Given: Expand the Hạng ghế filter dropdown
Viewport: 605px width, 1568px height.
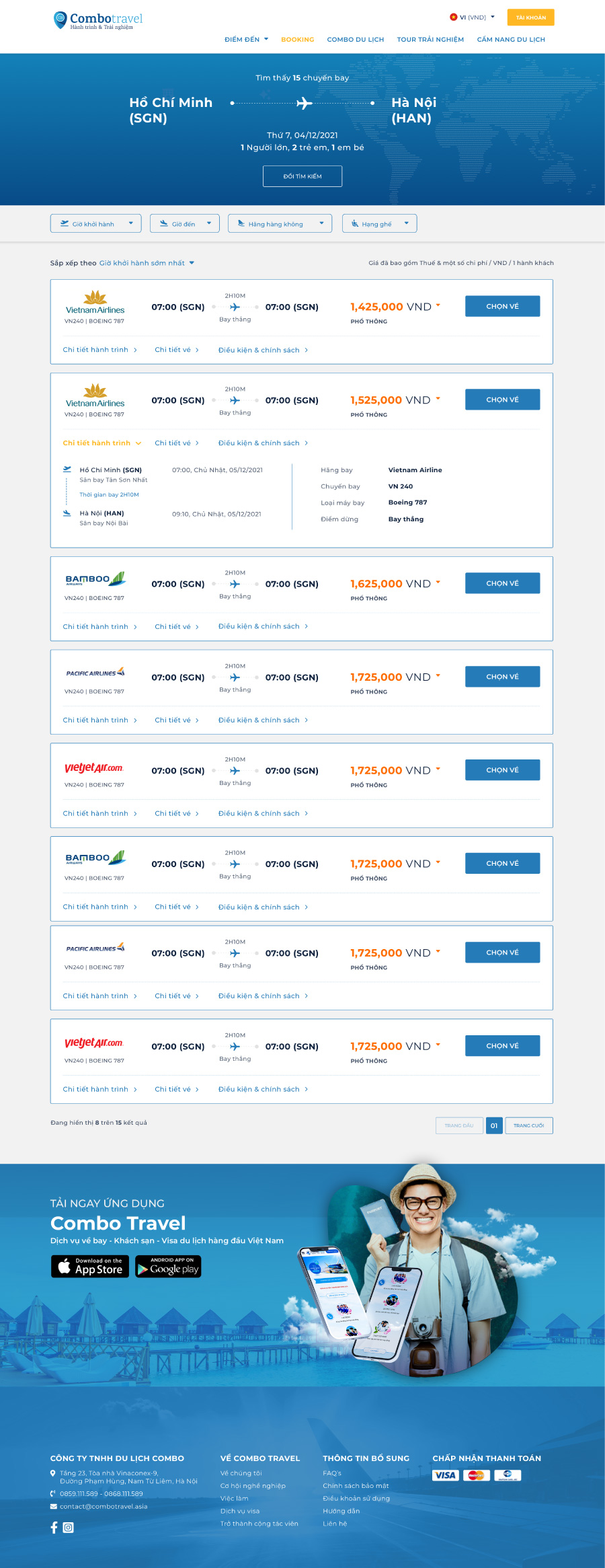Looking at the screenshot, I should (x=379, y=224).
